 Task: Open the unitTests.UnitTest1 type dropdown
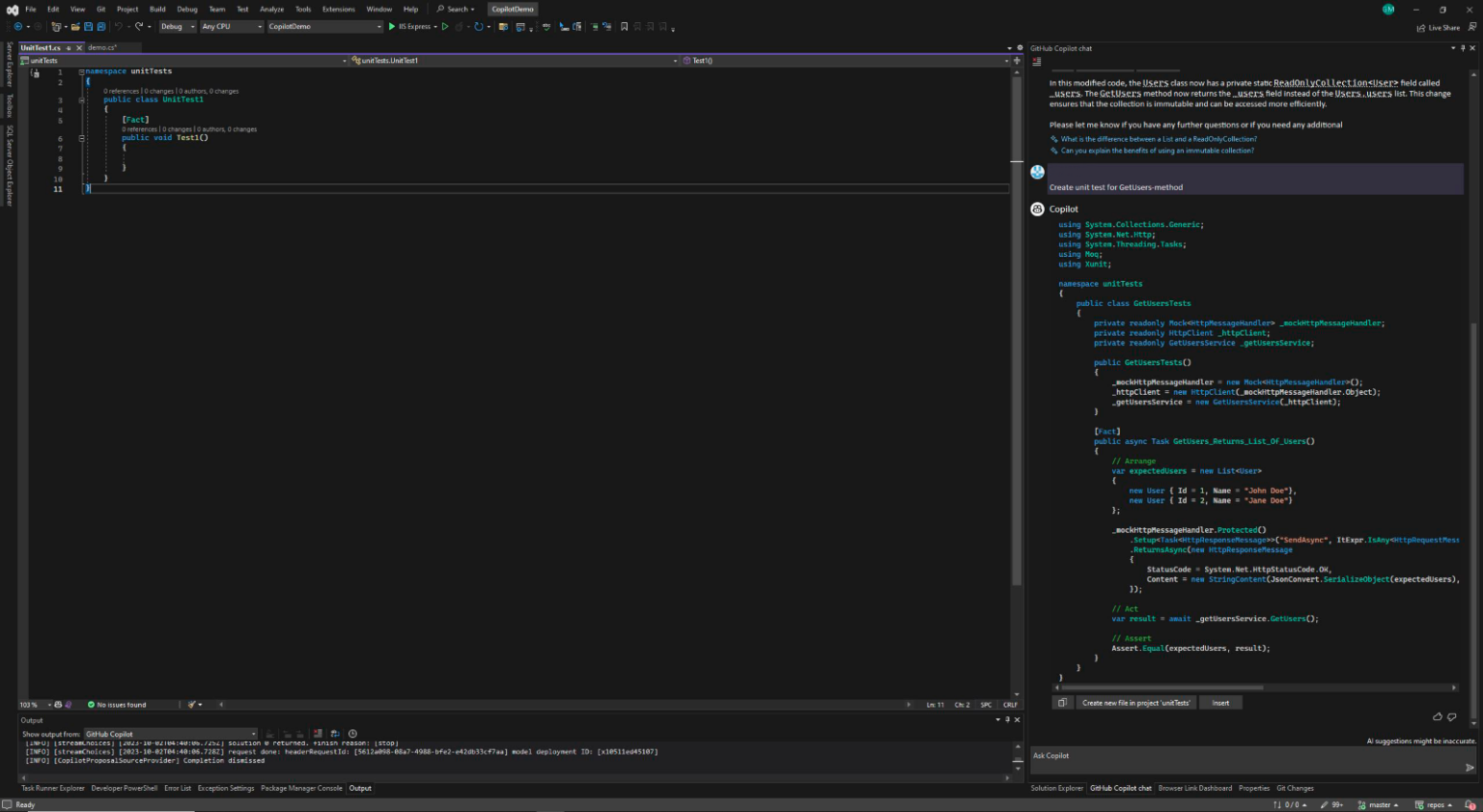pos(514,60)
